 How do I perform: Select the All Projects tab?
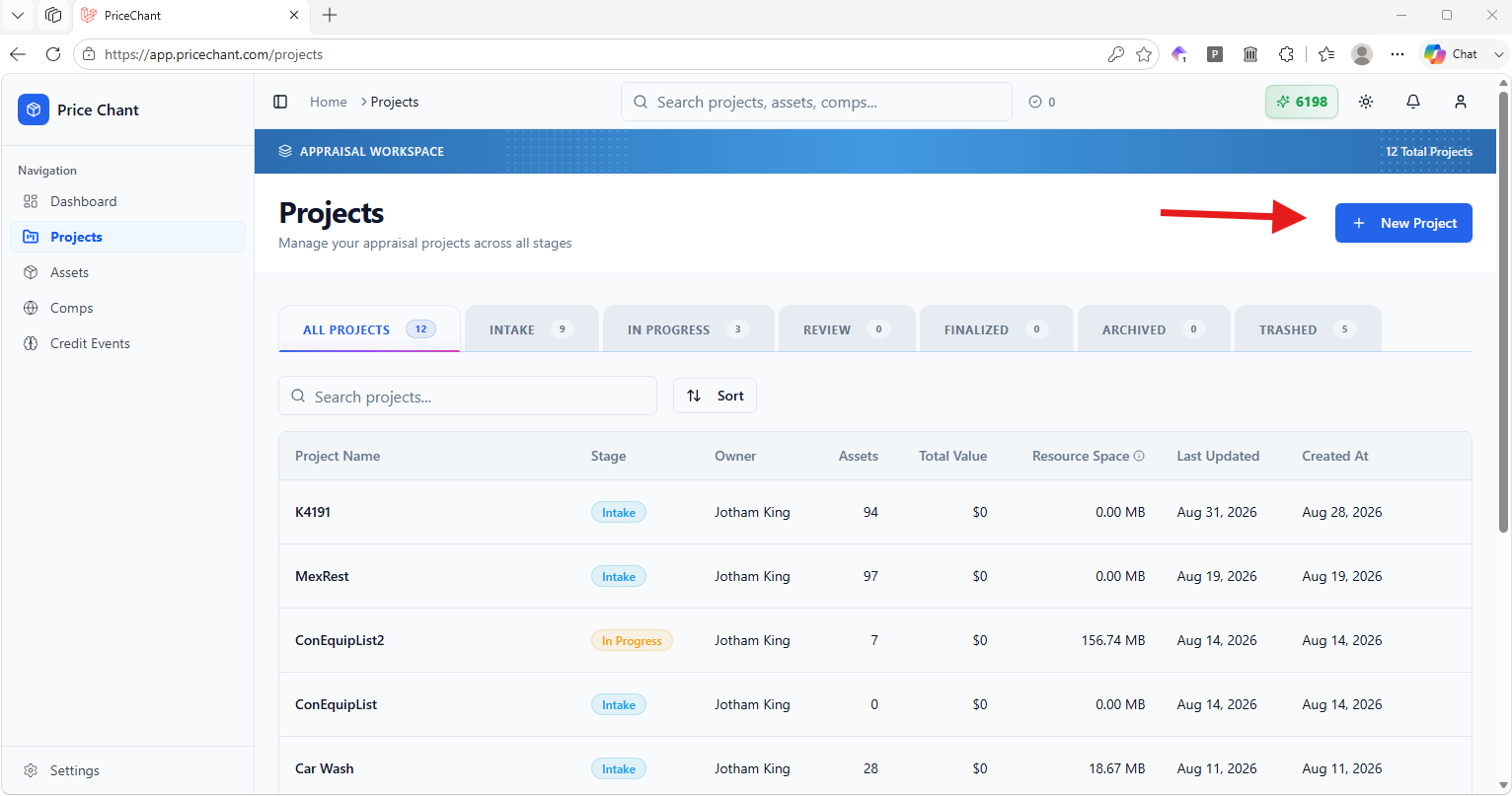click(x=370, y=328)
